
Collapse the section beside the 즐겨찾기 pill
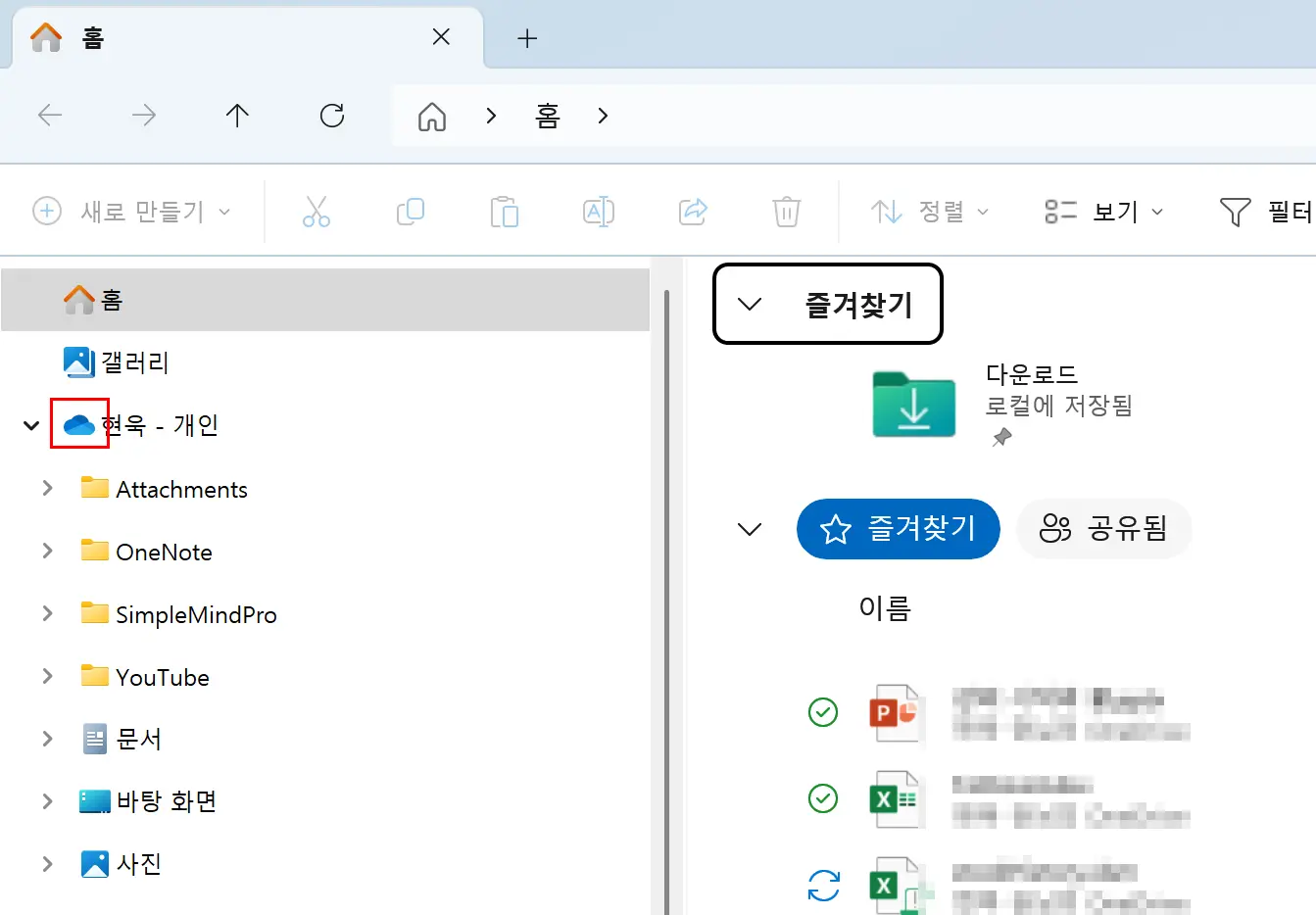point(750,529)
